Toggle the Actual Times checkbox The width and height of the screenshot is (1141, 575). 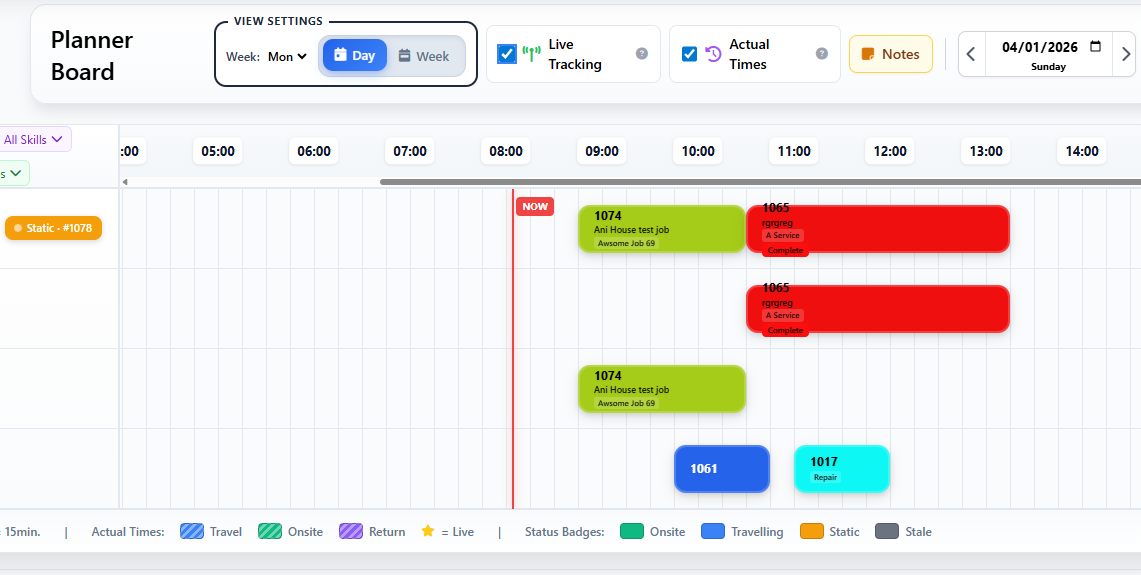coord(689,54)
